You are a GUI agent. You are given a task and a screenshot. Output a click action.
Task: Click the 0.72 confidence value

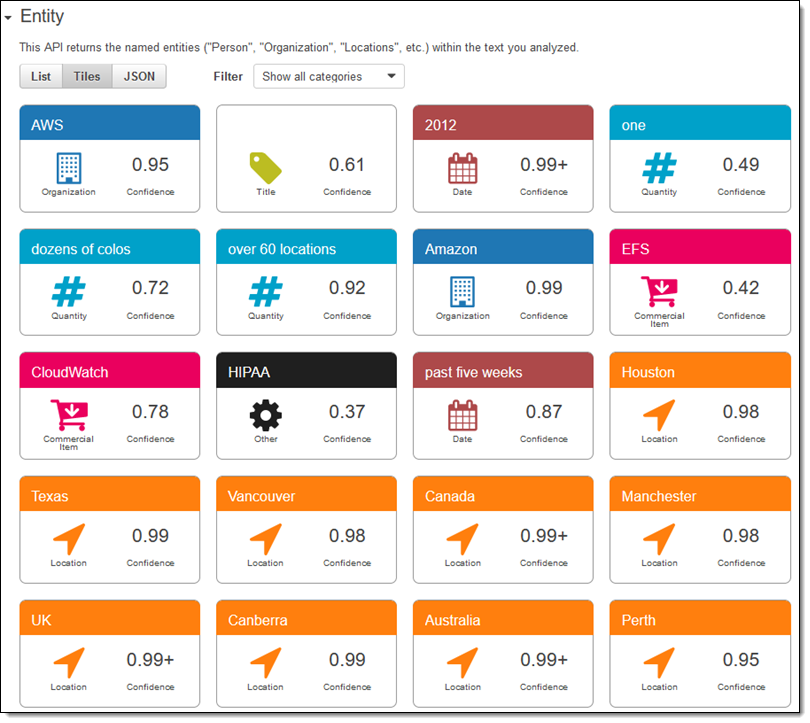pos(150,288)
